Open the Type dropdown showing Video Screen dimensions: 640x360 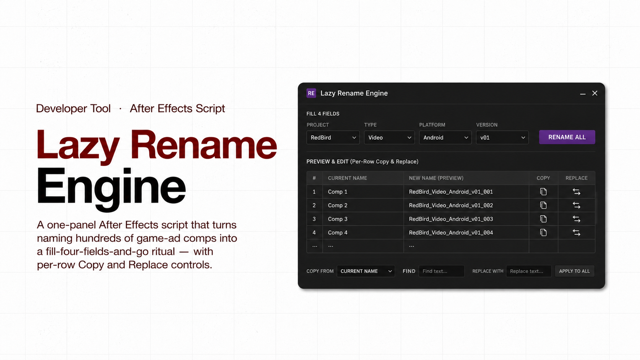(389, 138)
